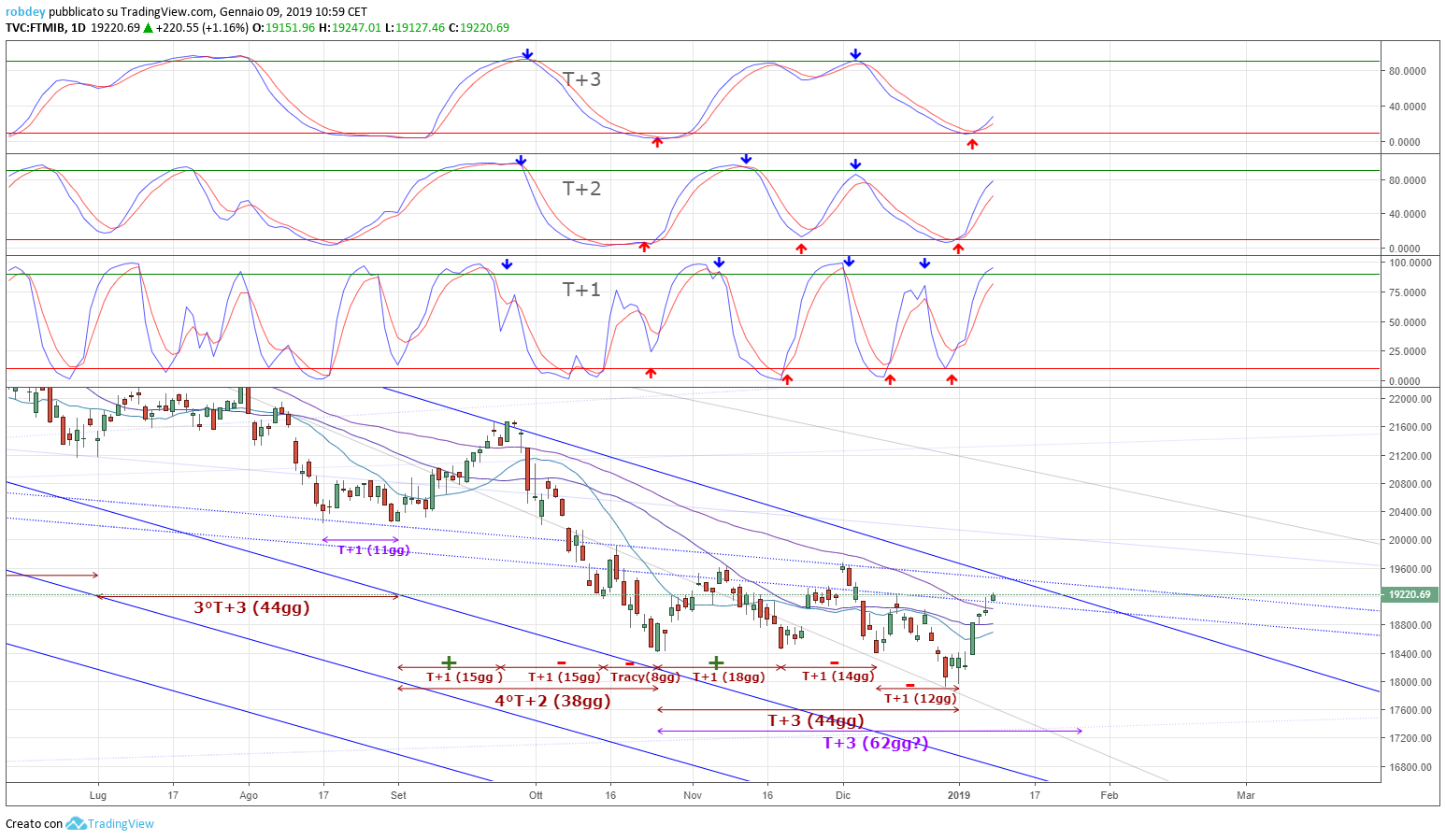The width and height of the screenshot is (1446, 840).
Task: Select the dark red T+3 (44gg) annotation
Action: [815, 720]
